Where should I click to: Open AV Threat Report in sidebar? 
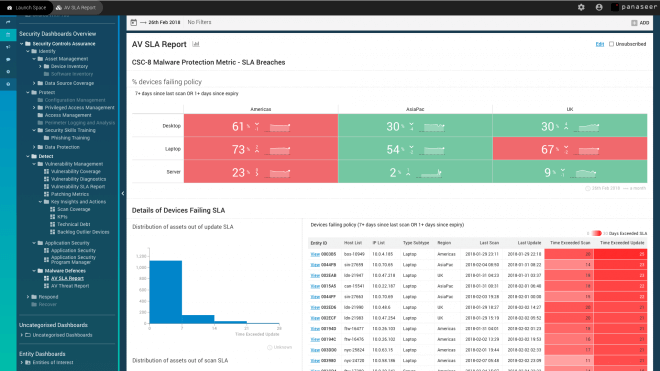pyautogui.click(x=70, y=286)
